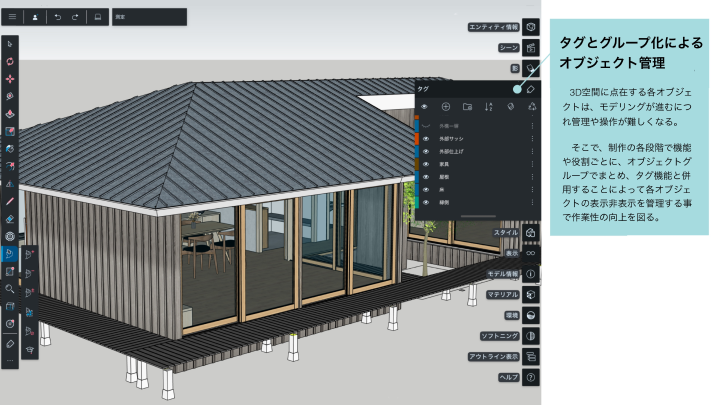Hide the 外部仕上げ tag
This screenshot has width=720, height=405.
click(426, 151)
